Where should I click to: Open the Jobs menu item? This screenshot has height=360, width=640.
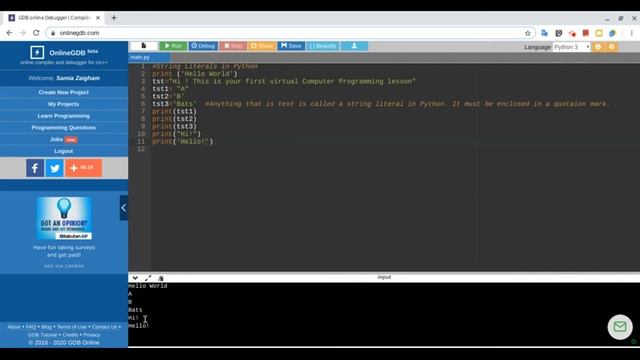coord(64,140)
